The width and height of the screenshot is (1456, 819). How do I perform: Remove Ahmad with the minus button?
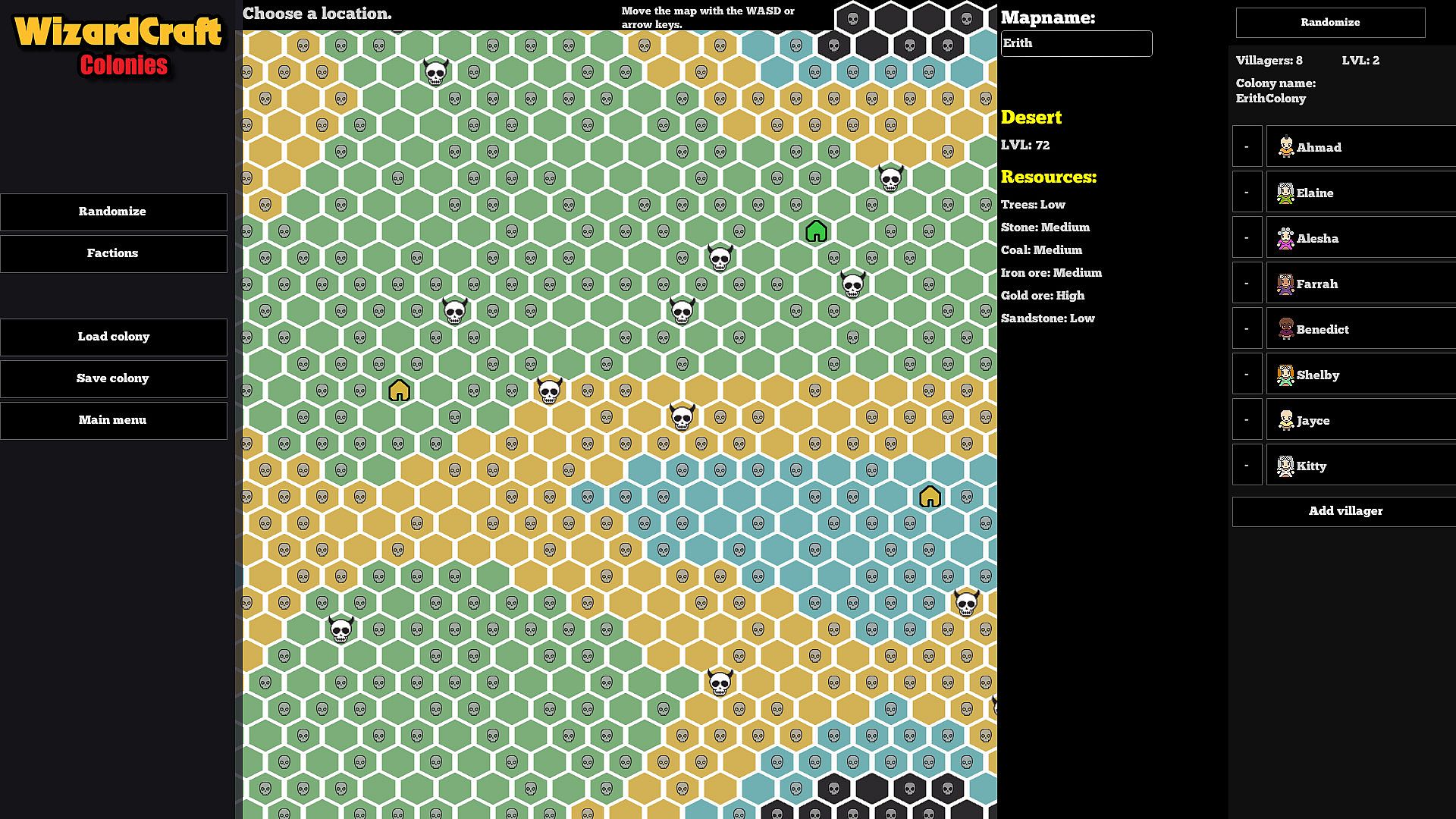(1247, 146)
